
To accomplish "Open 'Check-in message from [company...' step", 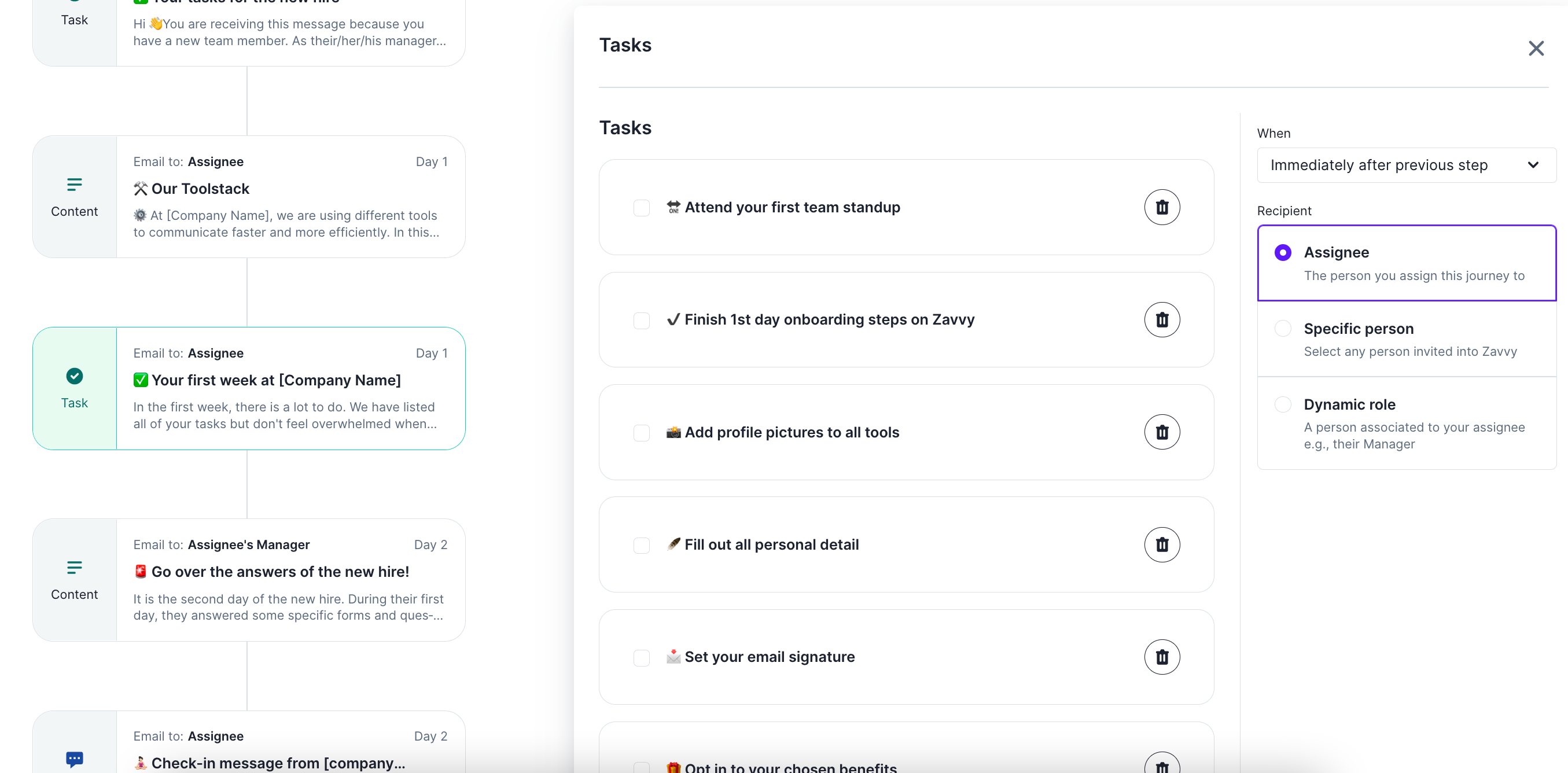I will tap(278, 762).
